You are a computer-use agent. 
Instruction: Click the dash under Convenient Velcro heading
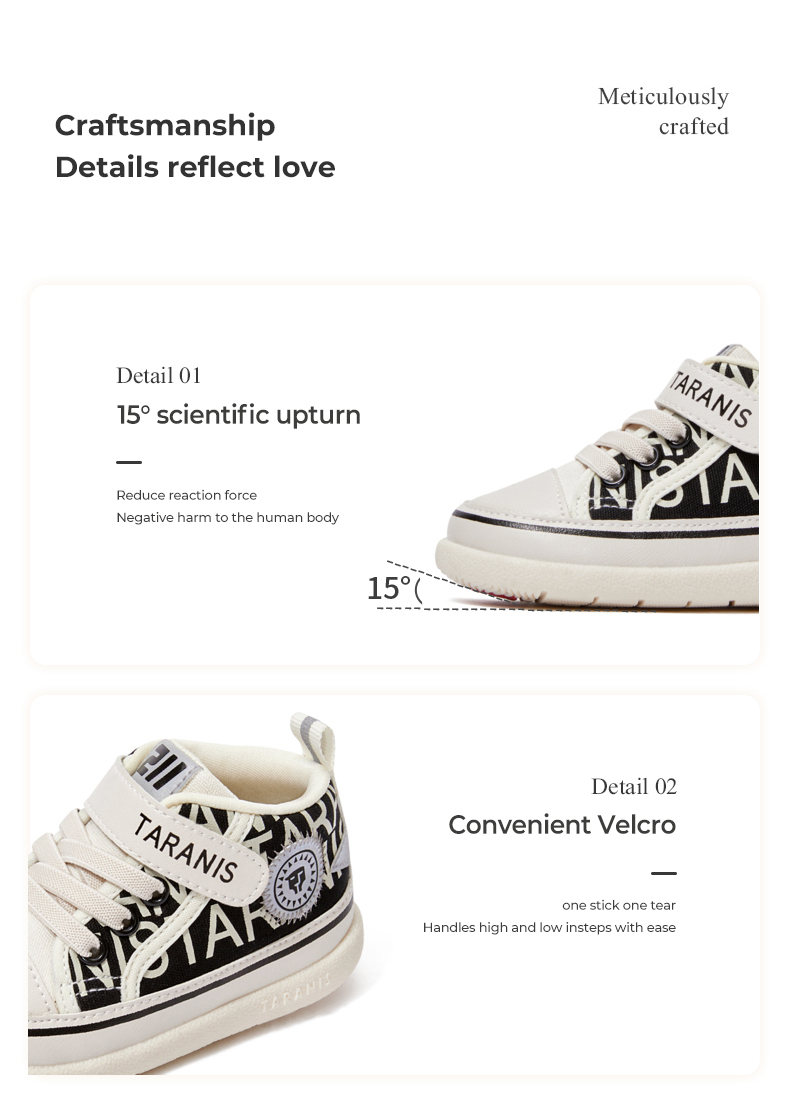click(x=663, y=873)
